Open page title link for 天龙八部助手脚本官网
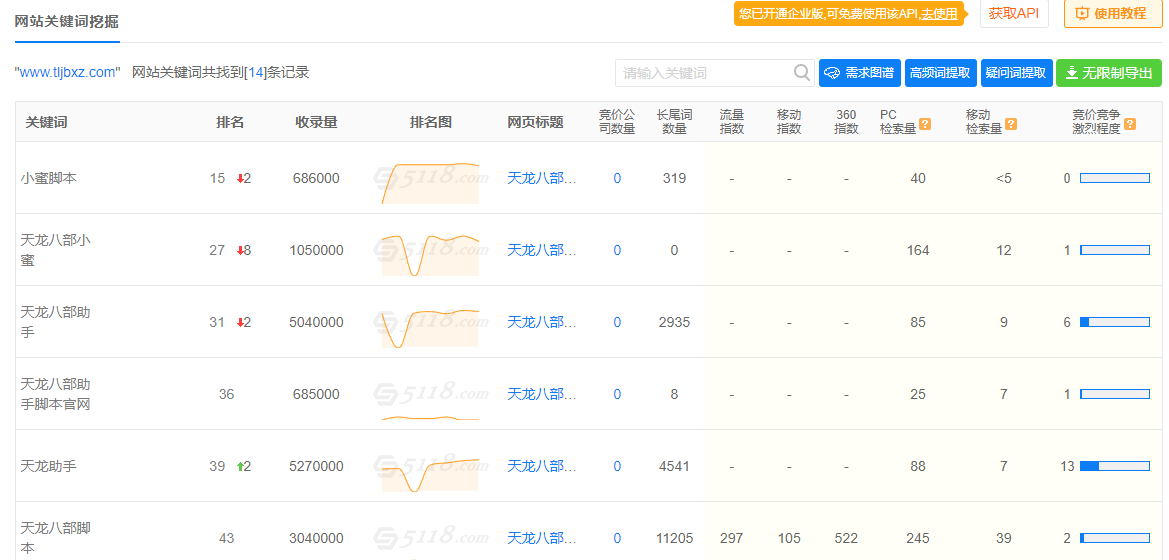The width and height of the screenshot is (1169, 560). (x=542, y=394)
